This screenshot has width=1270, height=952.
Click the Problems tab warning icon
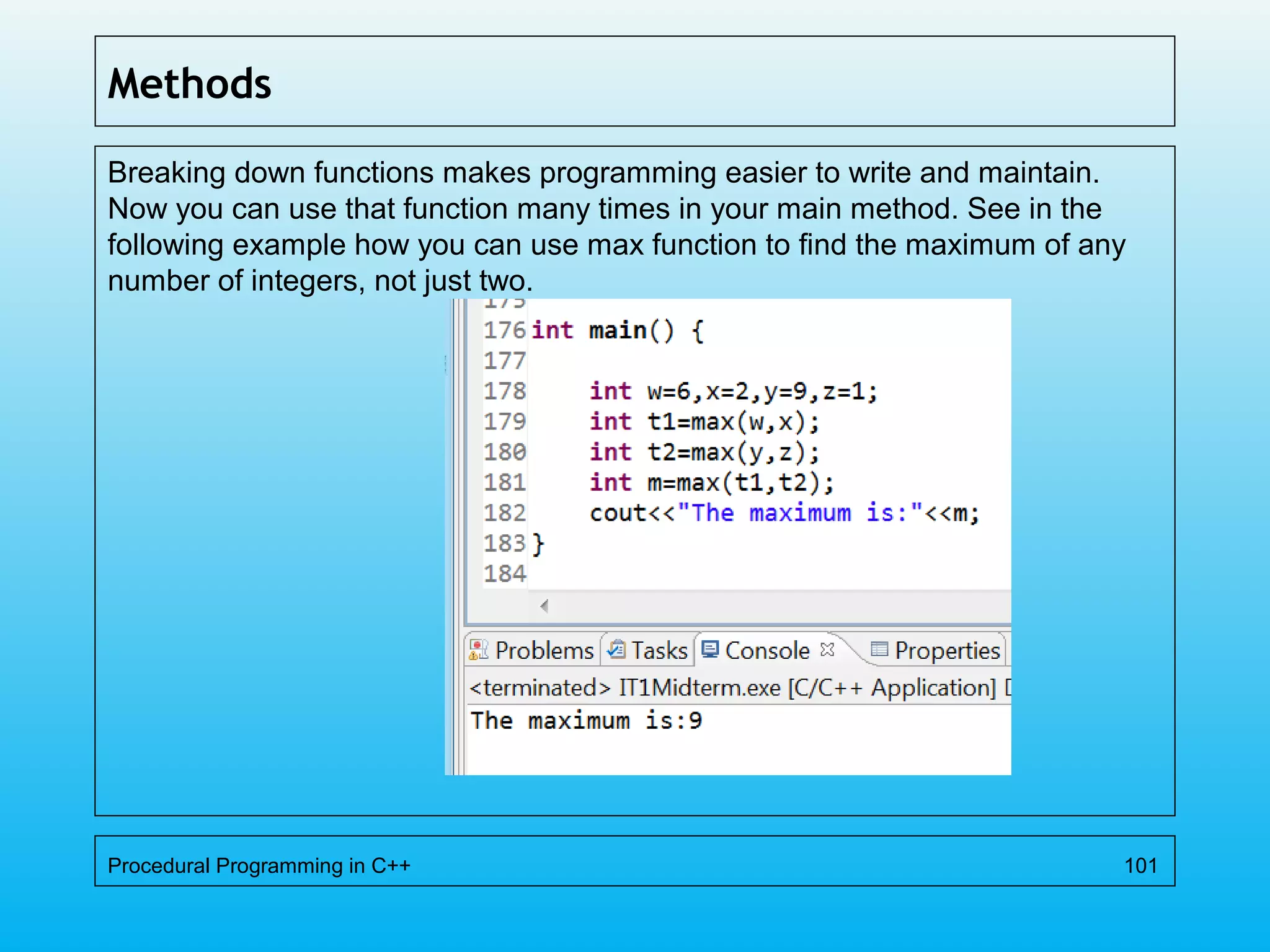pos(479,650)
